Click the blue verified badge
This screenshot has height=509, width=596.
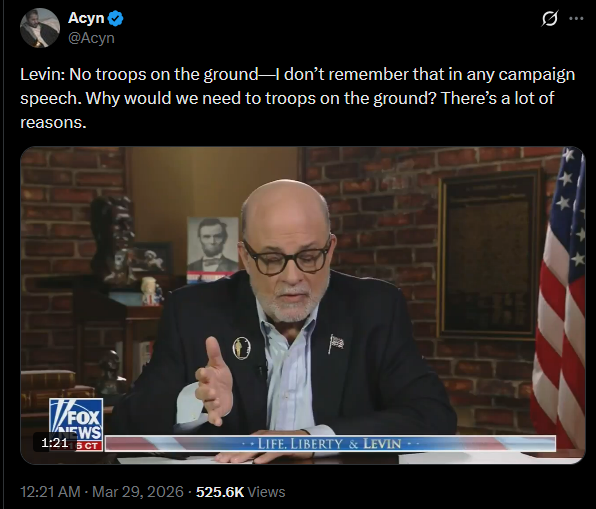pos(116,18)
